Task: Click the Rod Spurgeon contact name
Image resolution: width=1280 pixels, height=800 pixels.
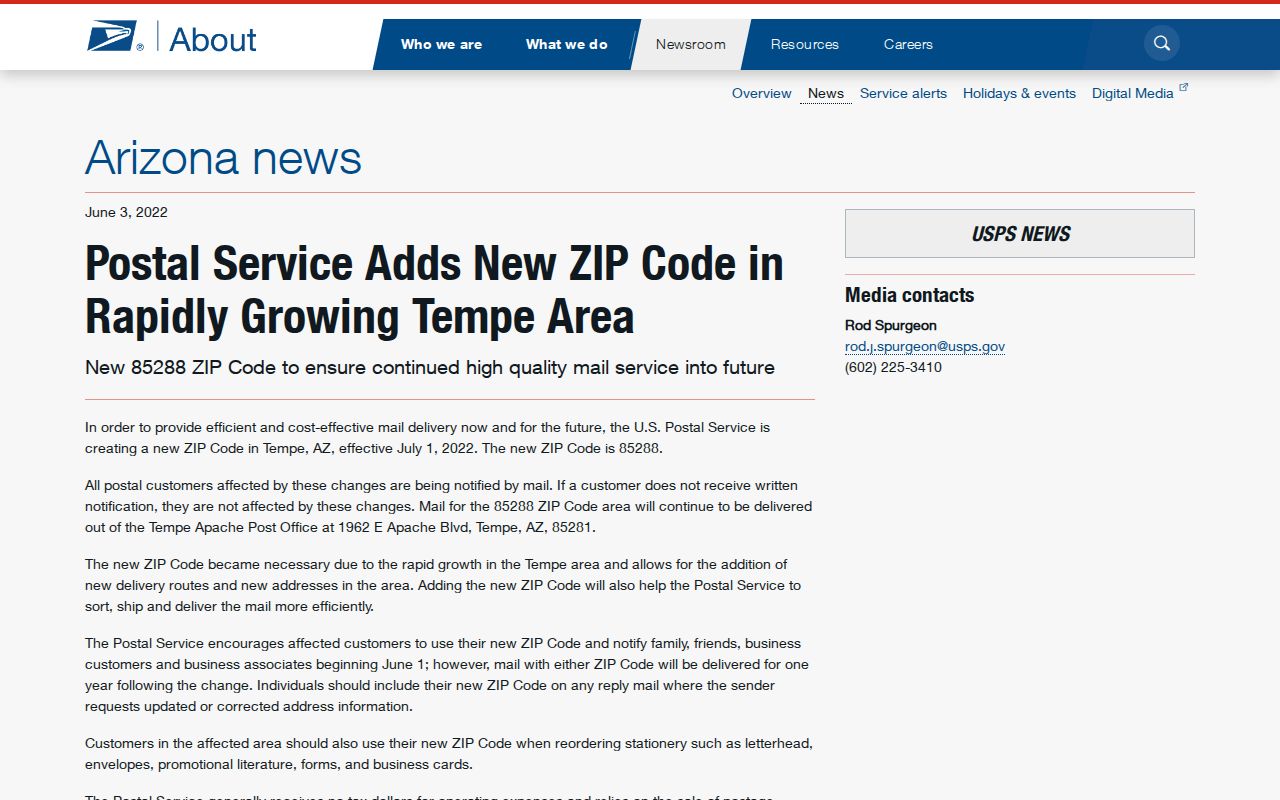Action: tap(891, 325)
